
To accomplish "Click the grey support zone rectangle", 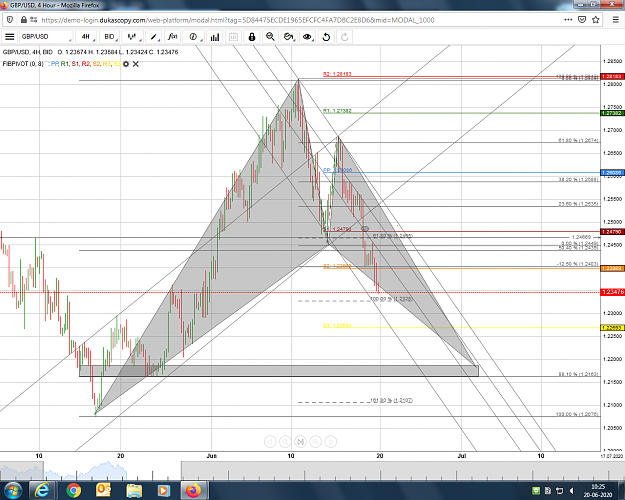I will pyautogui.click(x=279, y=371).
